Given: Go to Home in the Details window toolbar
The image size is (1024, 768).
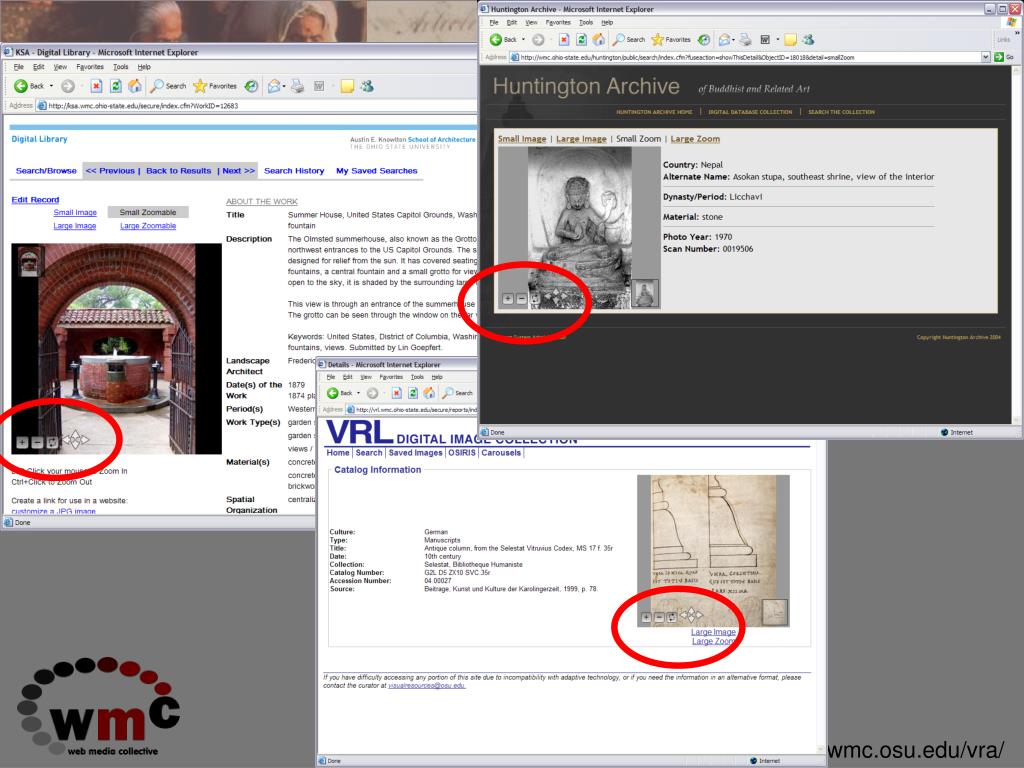Looking at the screenshot, I should [428, 393].
